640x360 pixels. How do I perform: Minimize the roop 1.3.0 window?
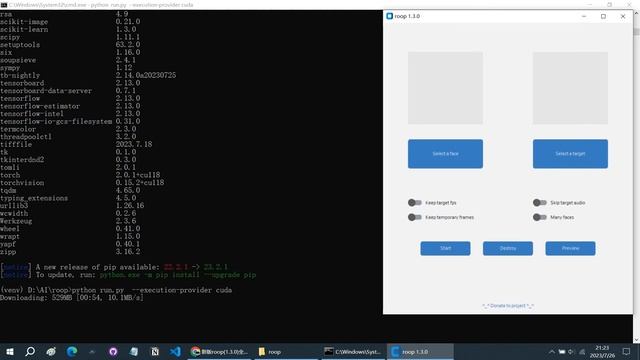584,16
